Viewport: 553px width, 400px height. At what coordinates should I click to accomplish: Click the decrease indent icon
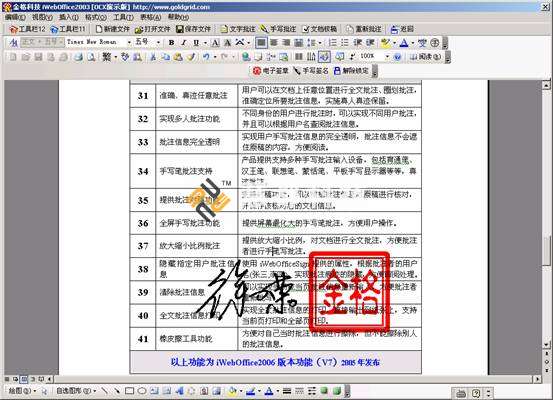pos(357,43)
